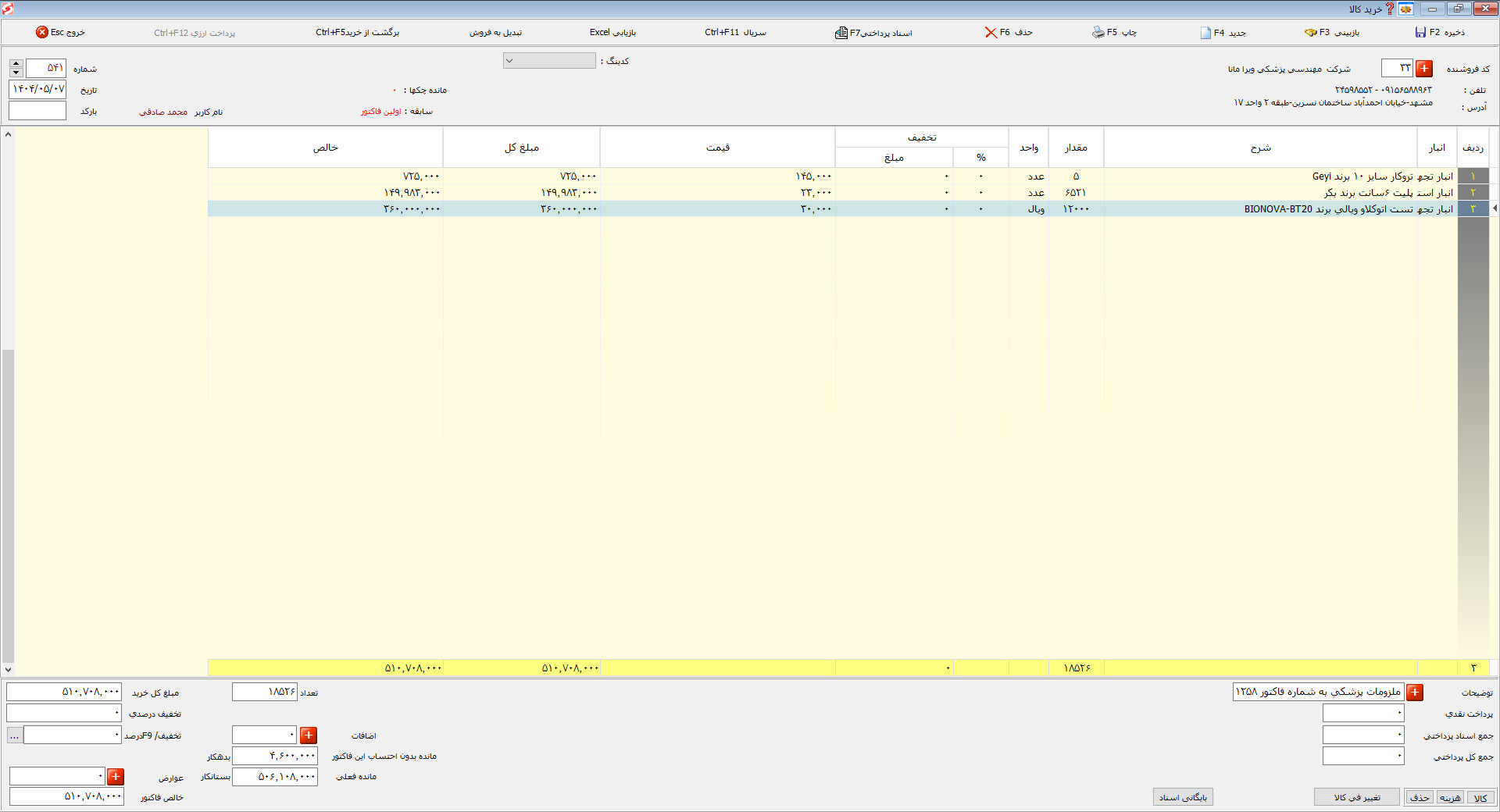Viewport: 1500px width, 812px height.
Task: Click پرداخت ارزی Ctrl+F12 toolbar item
Action: click(x=195, y=32)
